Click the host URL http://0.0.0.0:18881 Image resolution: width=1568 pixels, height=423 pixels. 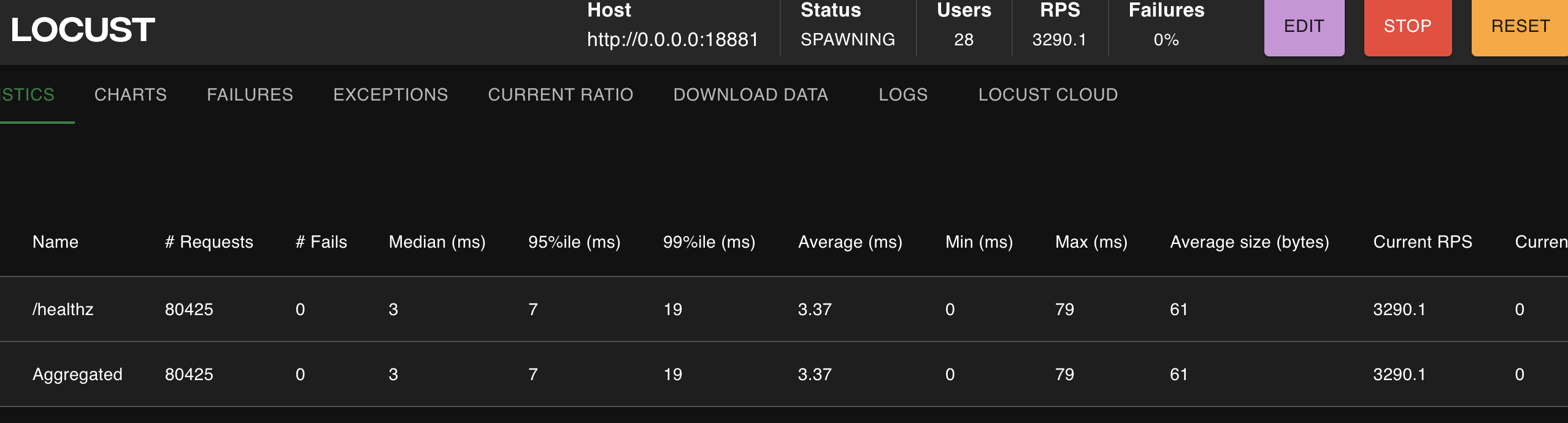point(672,40)
